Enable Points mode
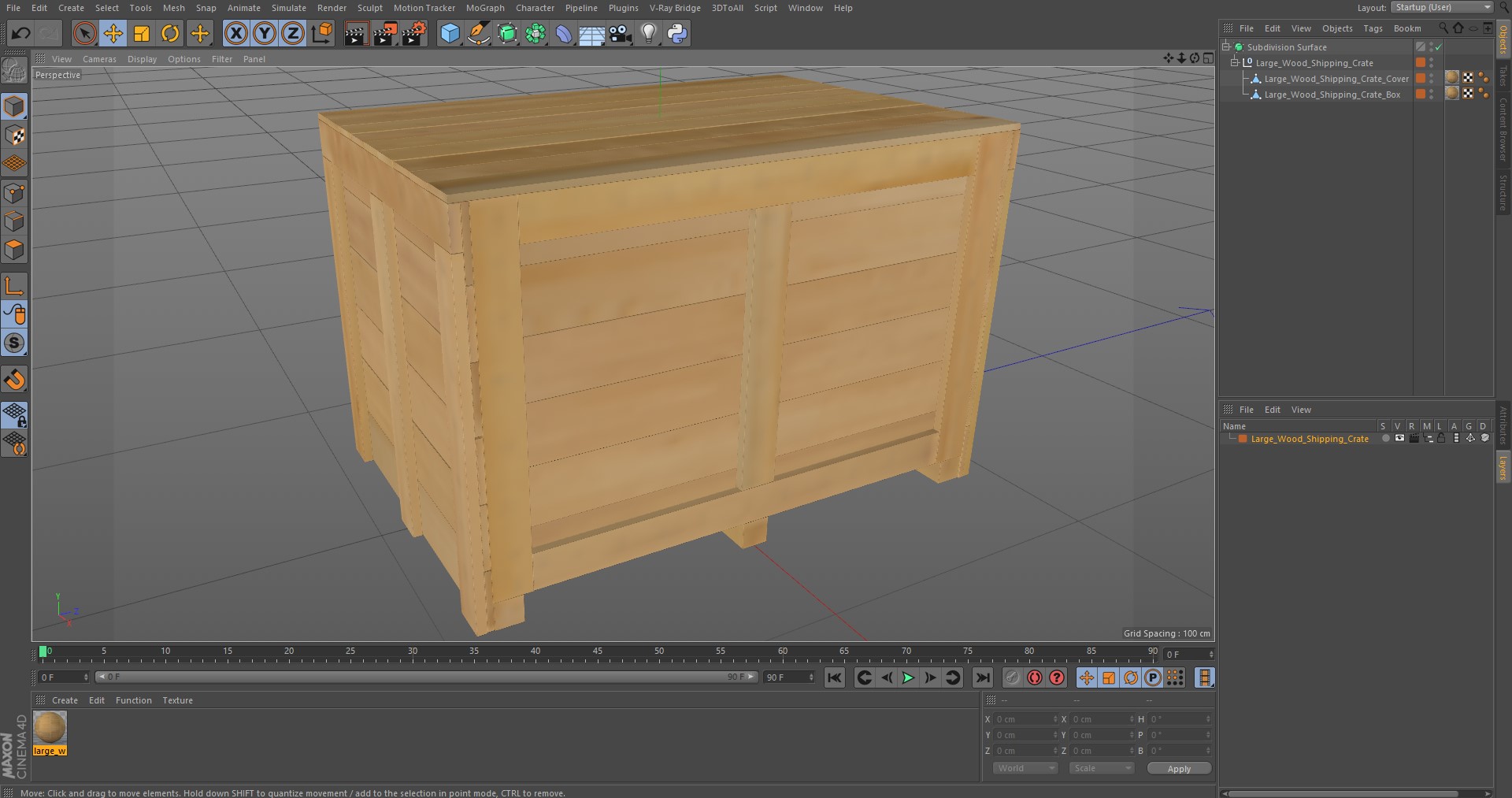This screenshot has width=1512, height=798. click(x=14, y=193)
